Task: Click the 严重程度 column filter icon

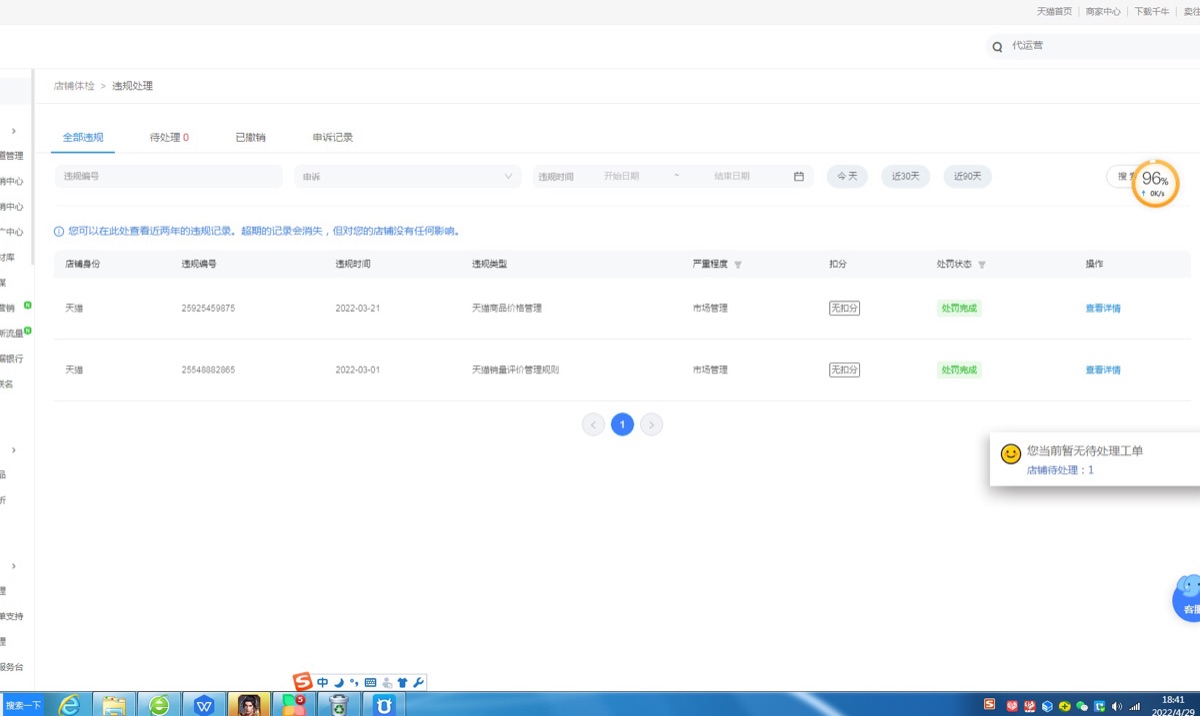Action: pyautogui.click(x=738, y=265)
